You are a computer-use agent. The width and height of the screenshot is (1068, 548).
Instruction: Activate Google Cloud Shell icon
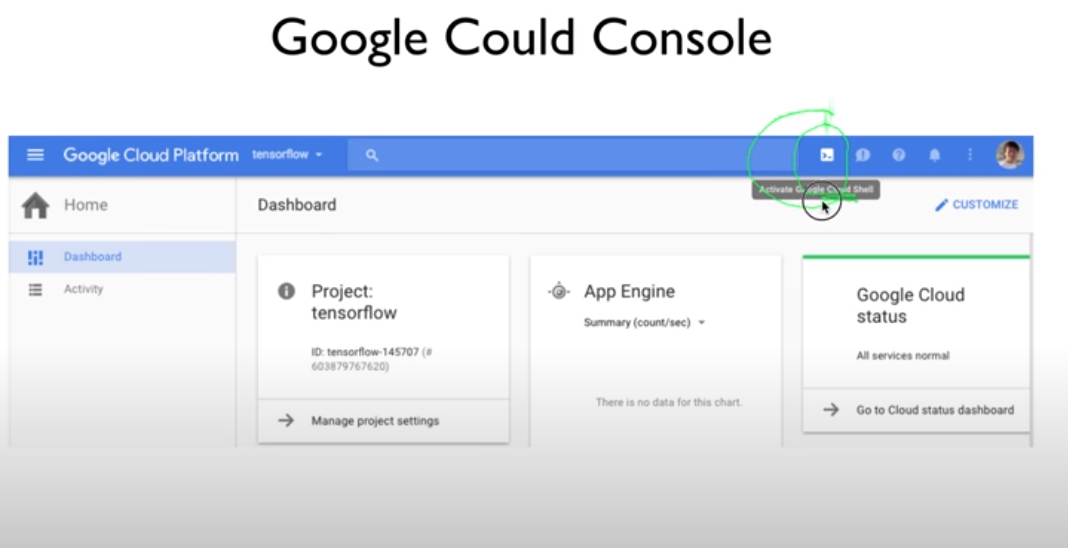[x=827, y=155]
